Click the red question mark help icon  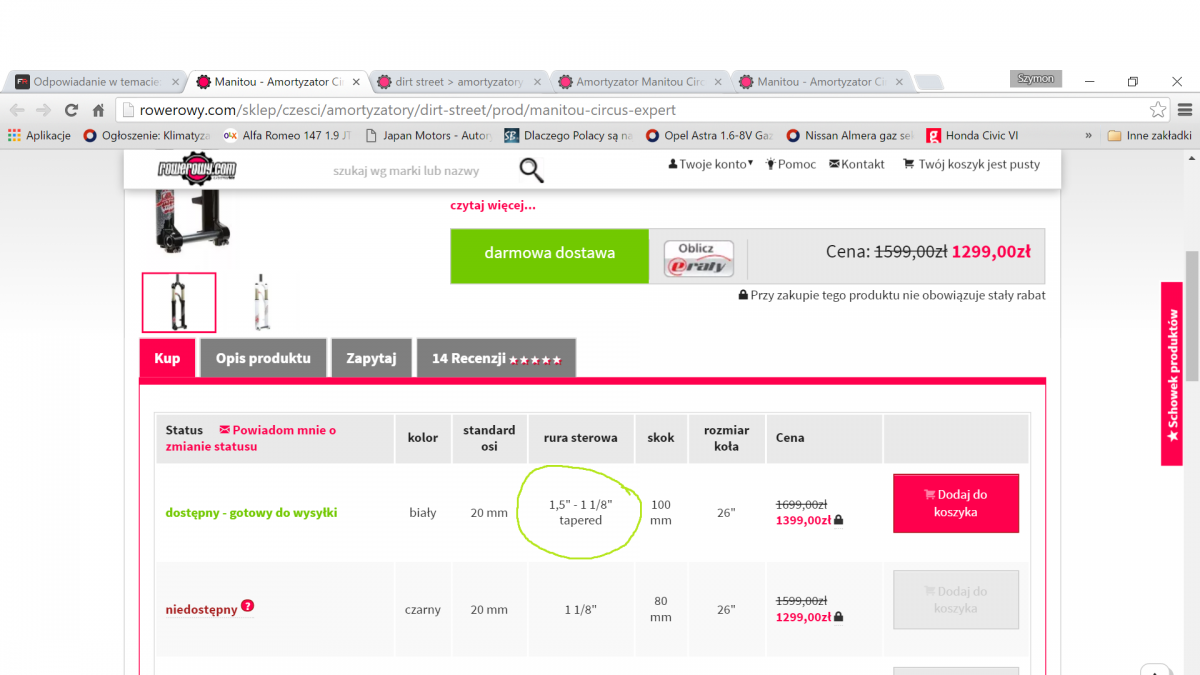247,606
